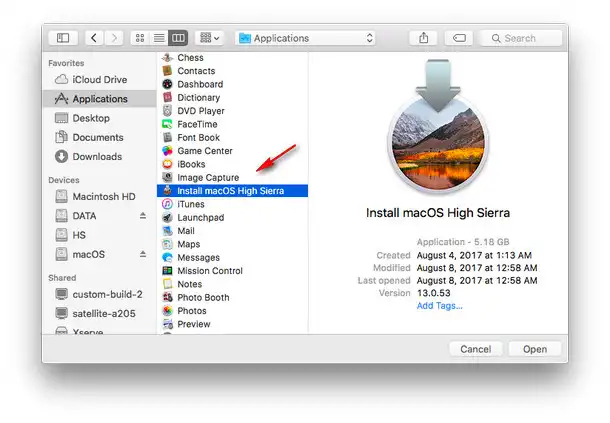Toggle the sidebar visibility button
The width and height of the screenshot is (610, 423).
[63, 38]
